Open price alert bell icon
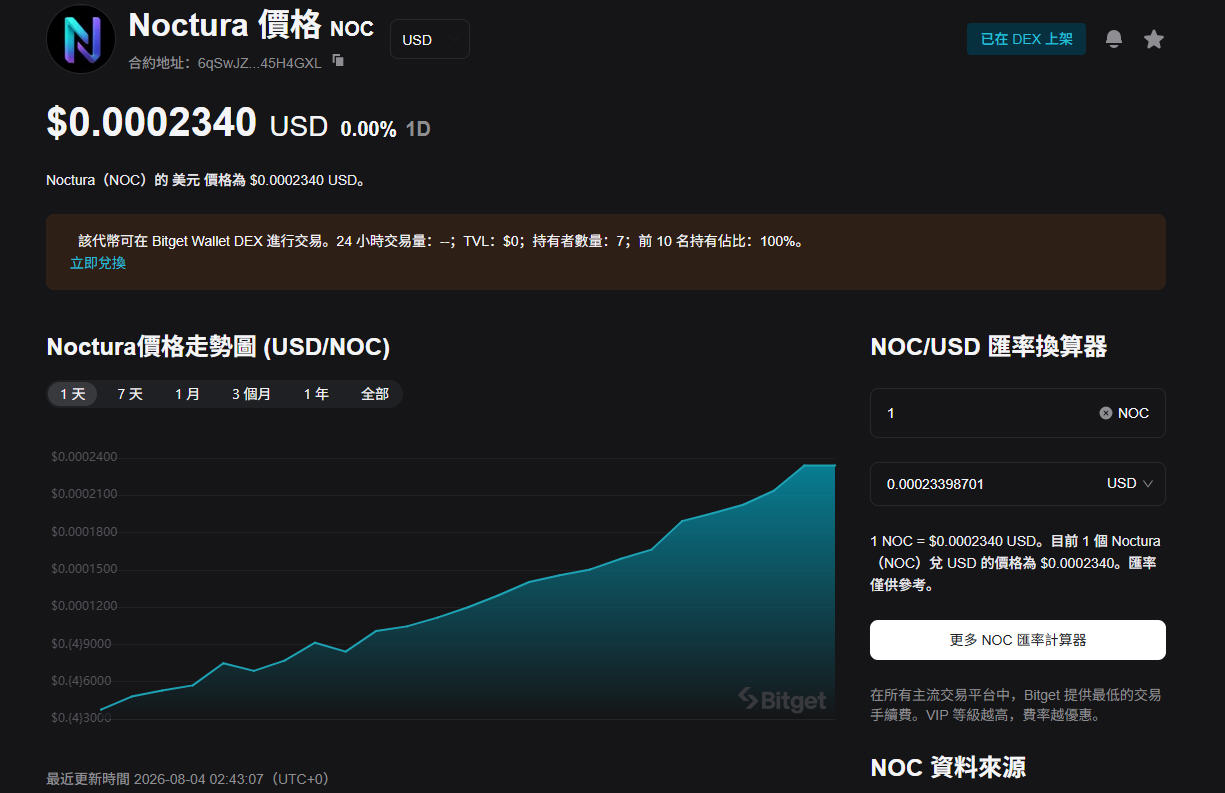This screenshot has height=793, width=1225. [1114, 39]
